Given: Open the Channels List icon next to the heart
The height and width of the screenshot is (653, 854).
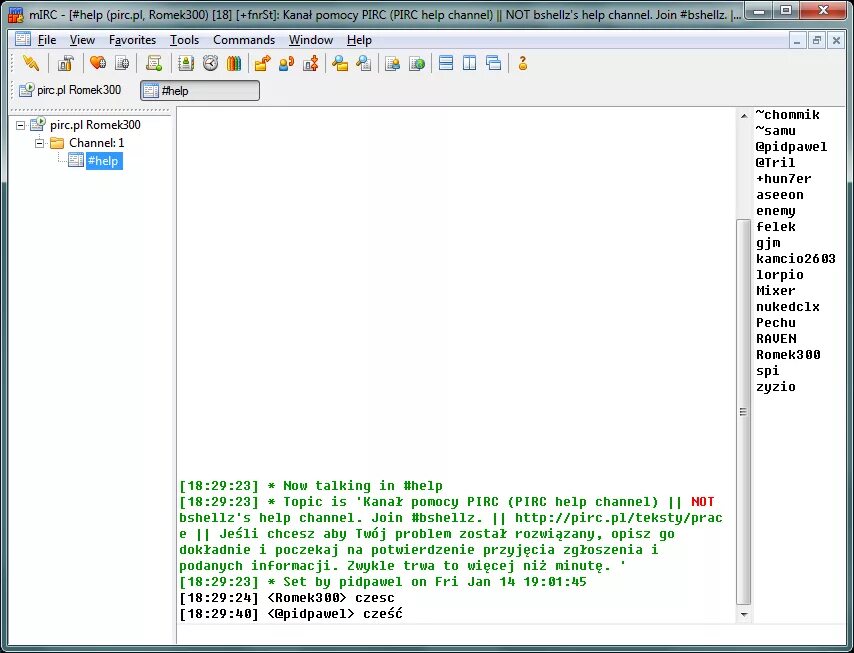Looking at the screenshot, I should [x=123, y=64].
